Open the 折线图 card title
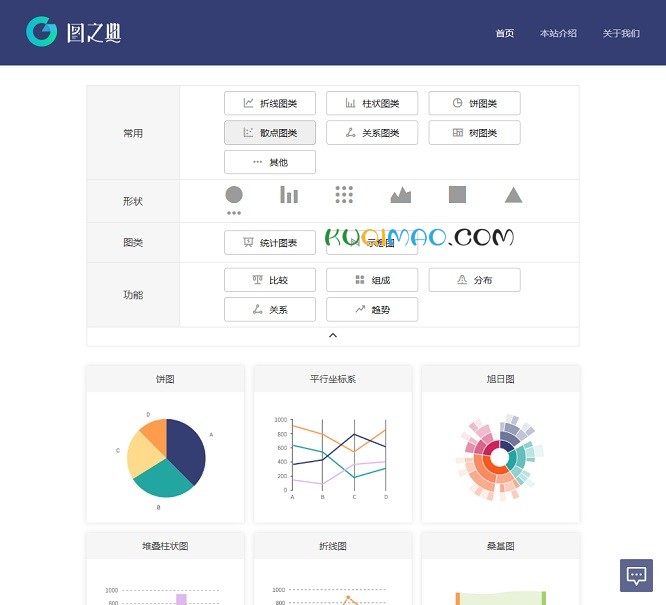 [333, 546]
